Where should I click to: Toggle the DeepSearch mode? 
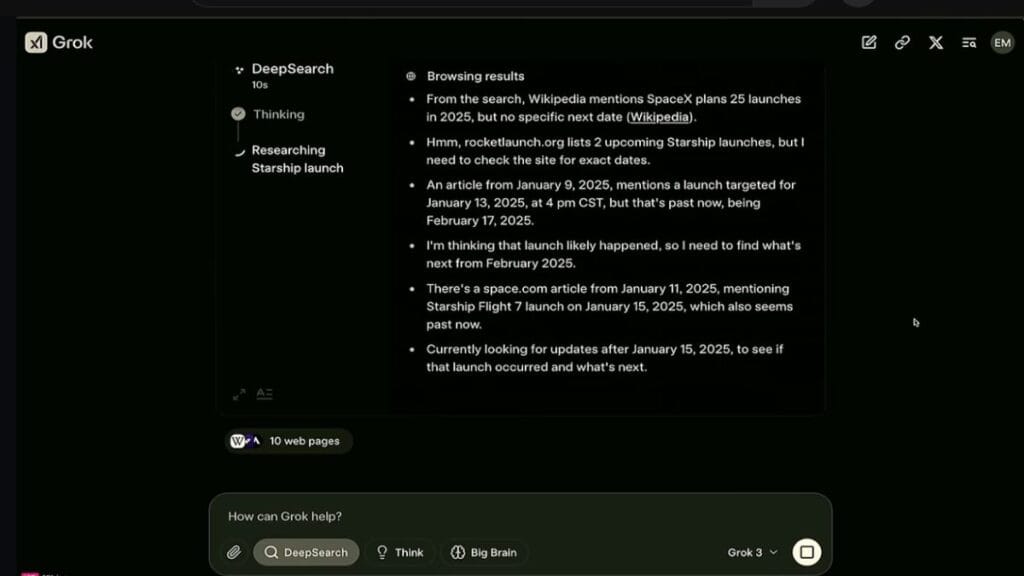tap(306, 552)
